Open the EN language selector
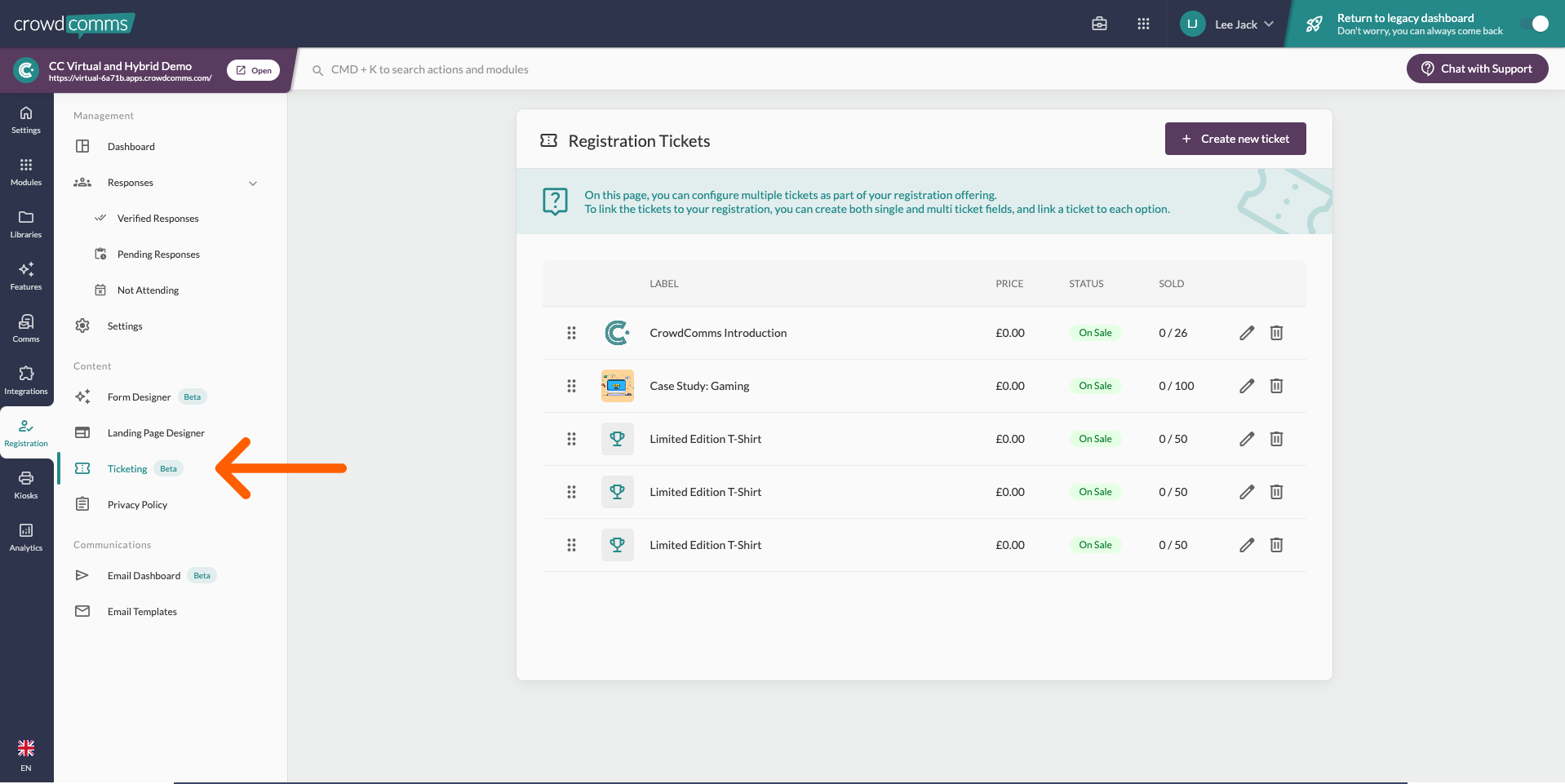This screenshot has height=784, width=1565. (26, 755)
